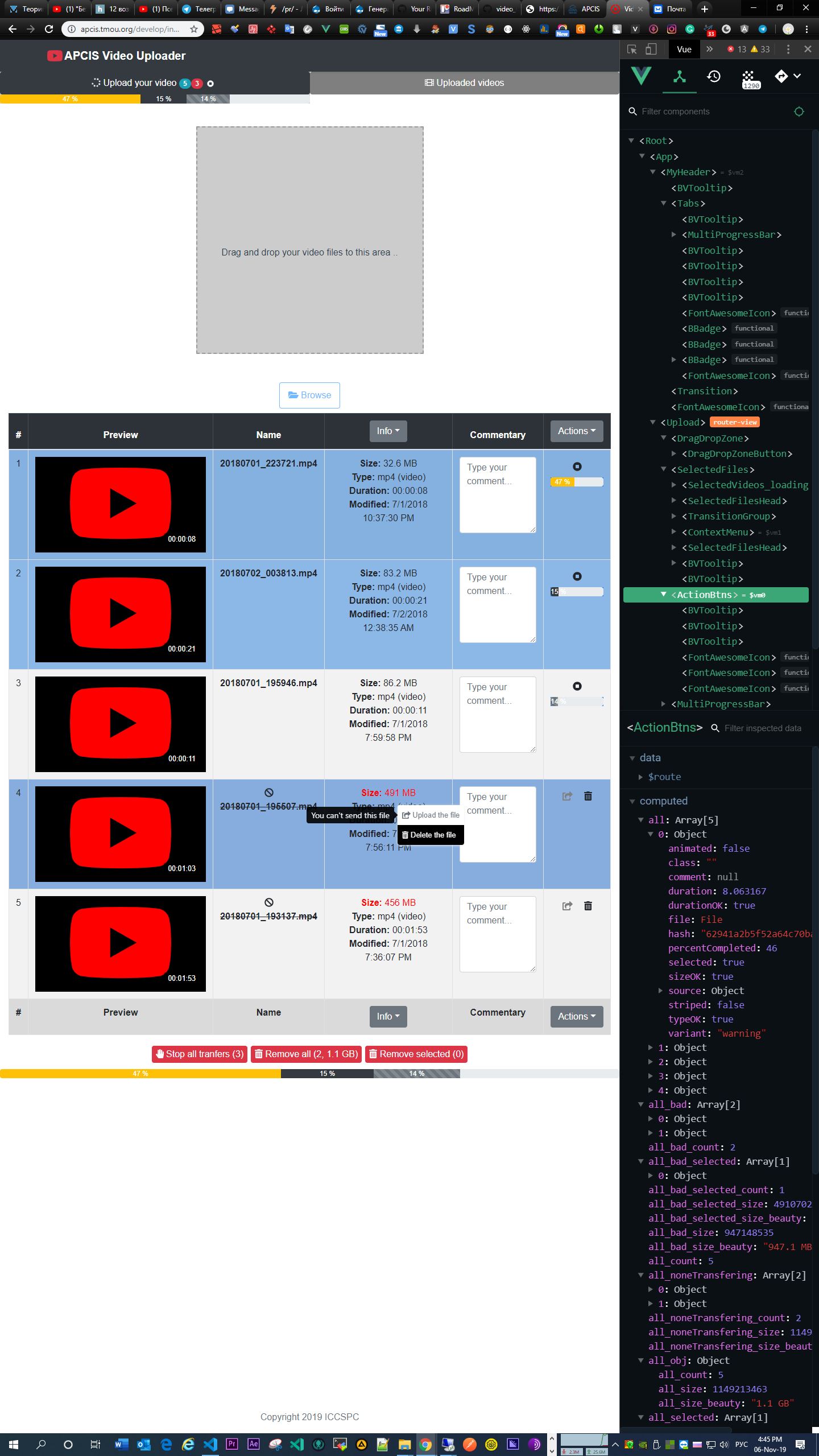
Task: Expand the routing tab dropdown chevron
Action: 797,76
